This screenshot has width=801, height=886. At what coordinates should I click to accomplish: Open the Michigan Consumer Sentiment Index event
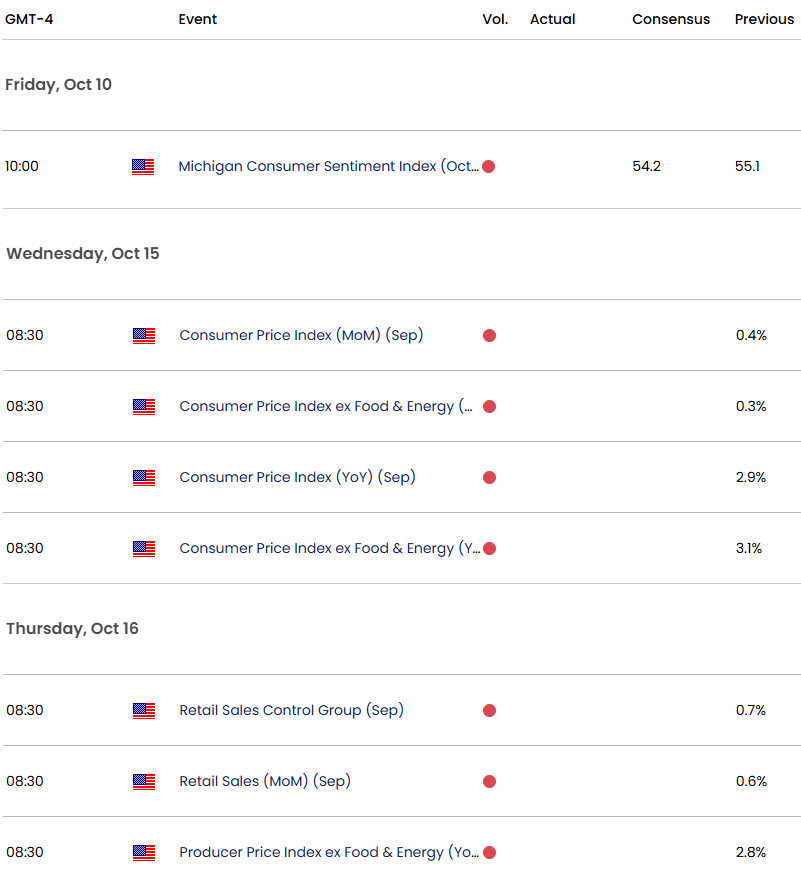[328, 167]
